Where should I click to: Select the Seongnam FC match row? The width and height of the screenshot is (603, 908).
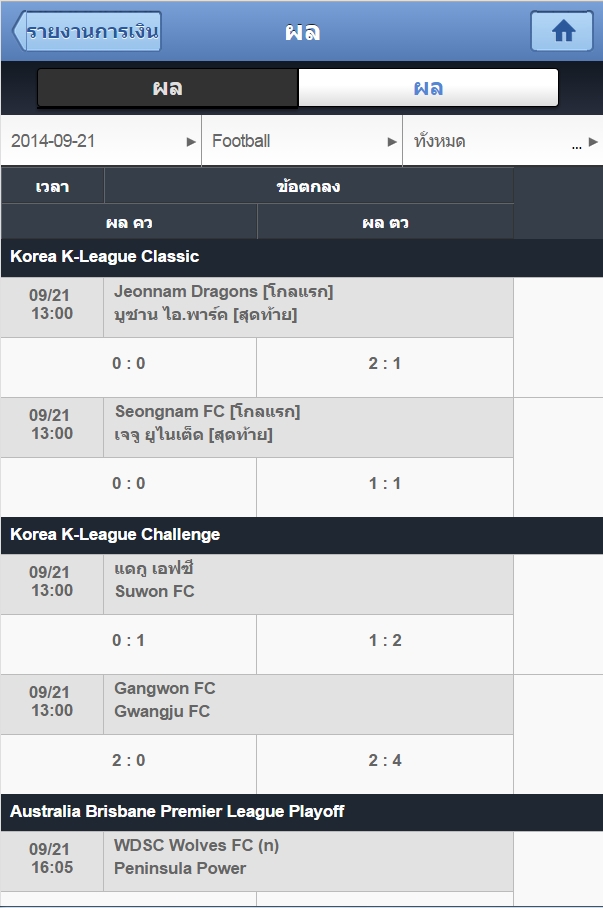click(x=257, y=427)
